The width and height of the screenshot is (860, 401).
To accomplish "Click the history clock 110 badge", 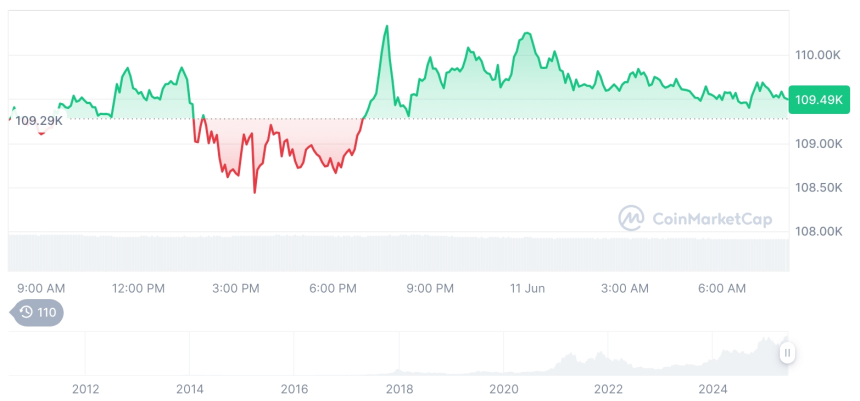I will pos(37,312).
